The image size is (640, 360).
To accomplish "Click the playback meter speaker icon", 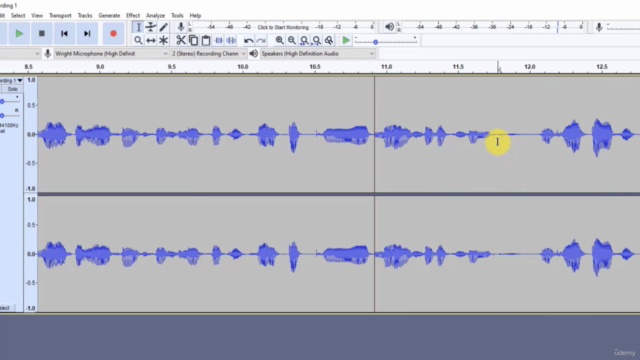I will pyautogui.click(x=389, y=27).
